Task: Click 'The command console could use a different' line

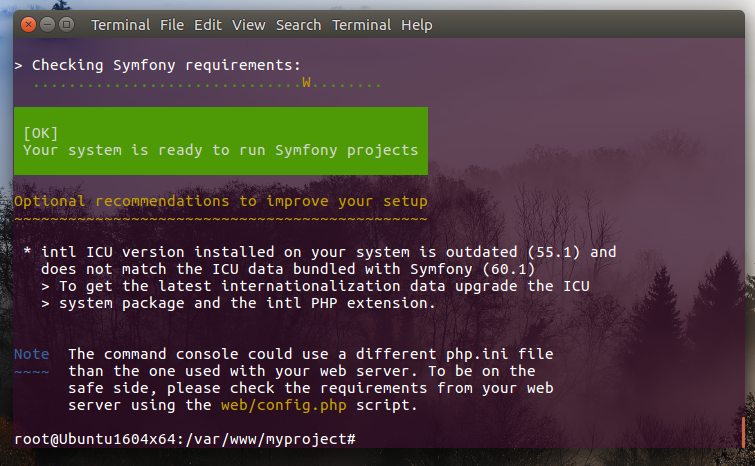Action: tap(311, 354)
